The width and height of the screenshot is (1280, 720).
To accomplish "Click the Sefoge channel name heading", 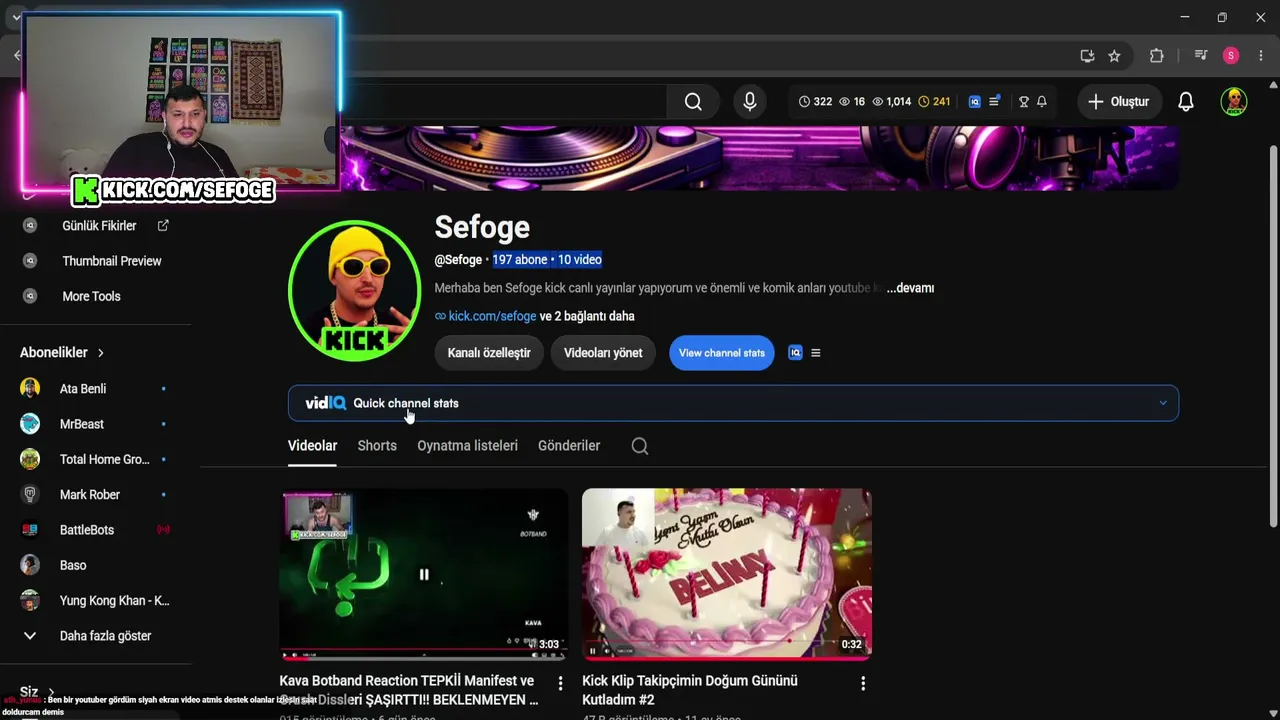I will coord(482,228).
